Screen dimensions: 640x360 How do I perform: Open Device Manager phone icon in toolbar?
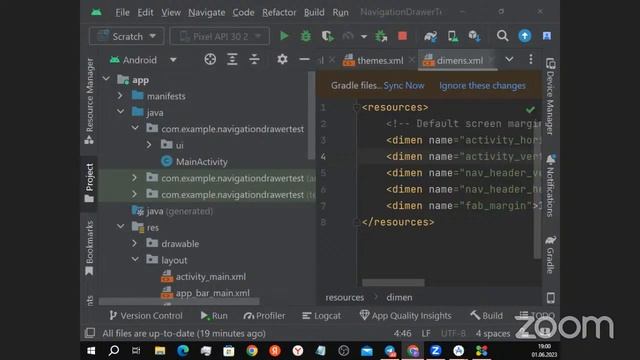click(452, 36)
